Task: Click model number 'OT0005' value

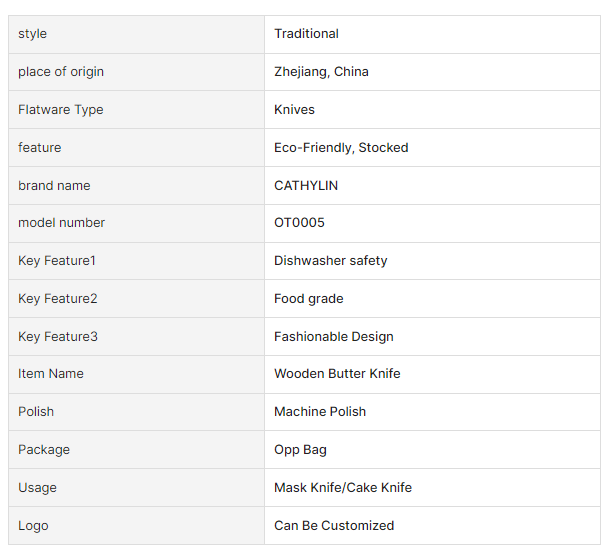Action: [x=299, y=223]
